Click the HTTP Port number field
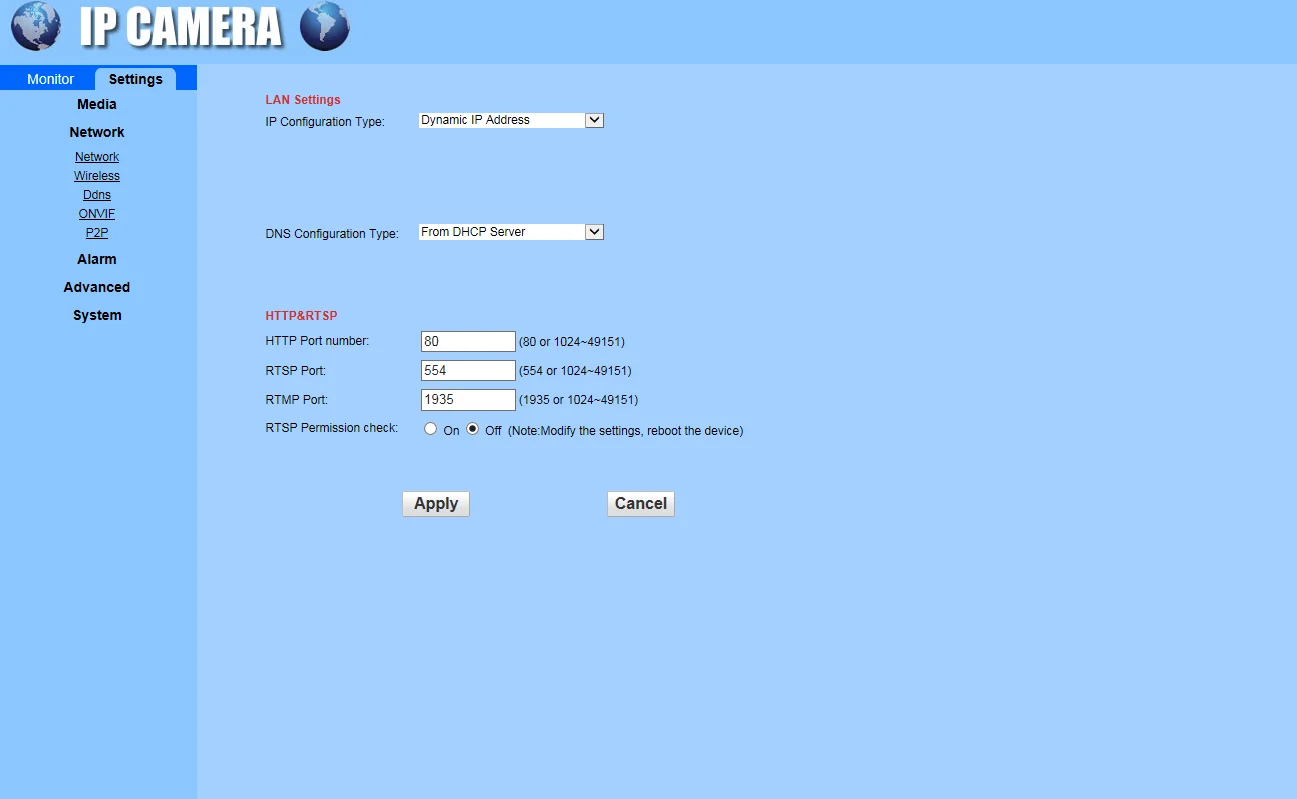The height and width of the screenshot is (799, 1297). (x=468, y=341)
